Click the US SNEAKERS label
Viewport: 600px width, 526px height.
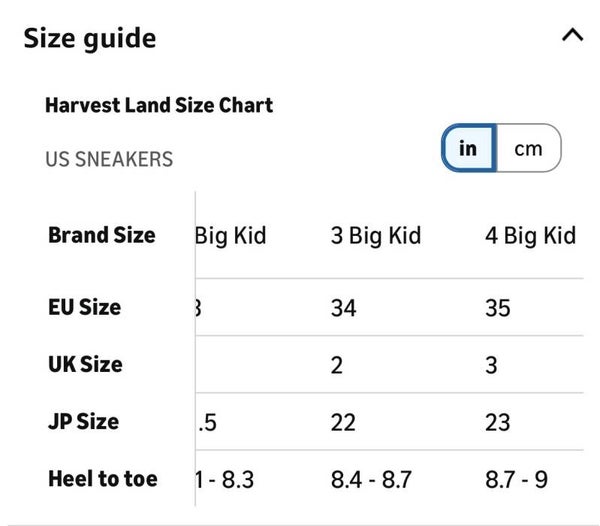tap(109, 159)
